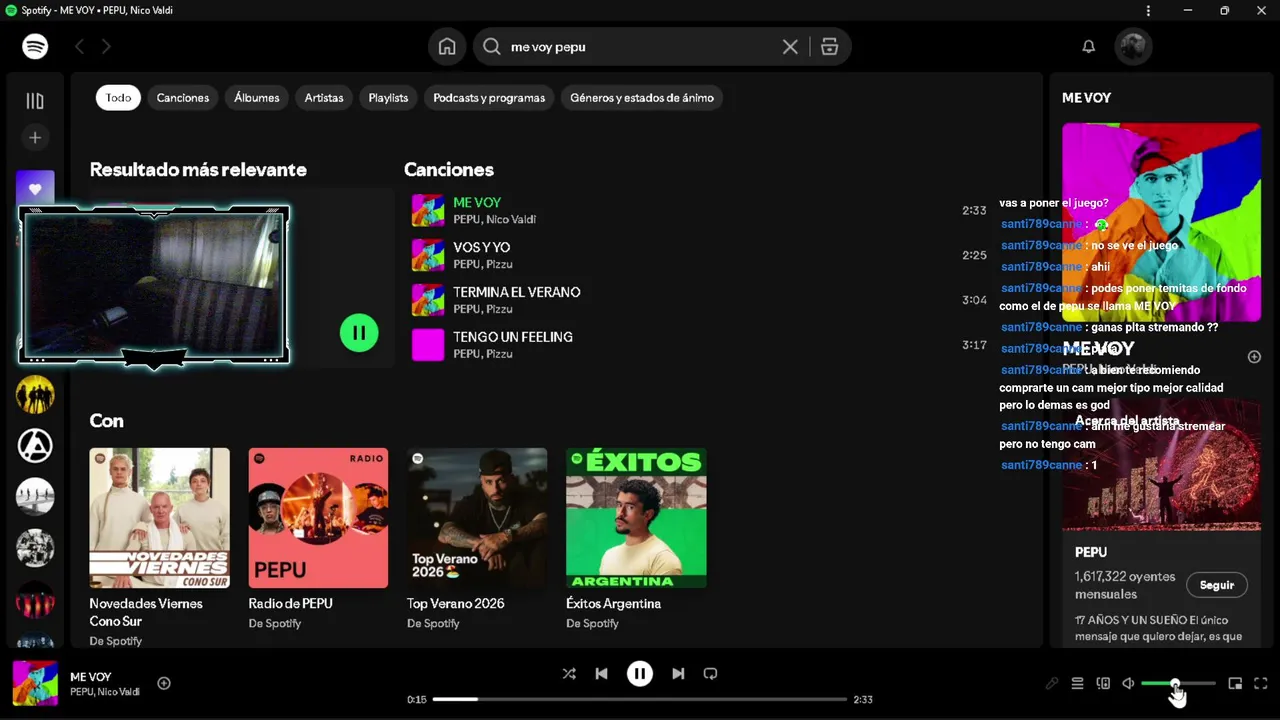This screenshot has width=1280, height=720.
Task: Pause using the green top result button
Action: click(x=359, y=332)
